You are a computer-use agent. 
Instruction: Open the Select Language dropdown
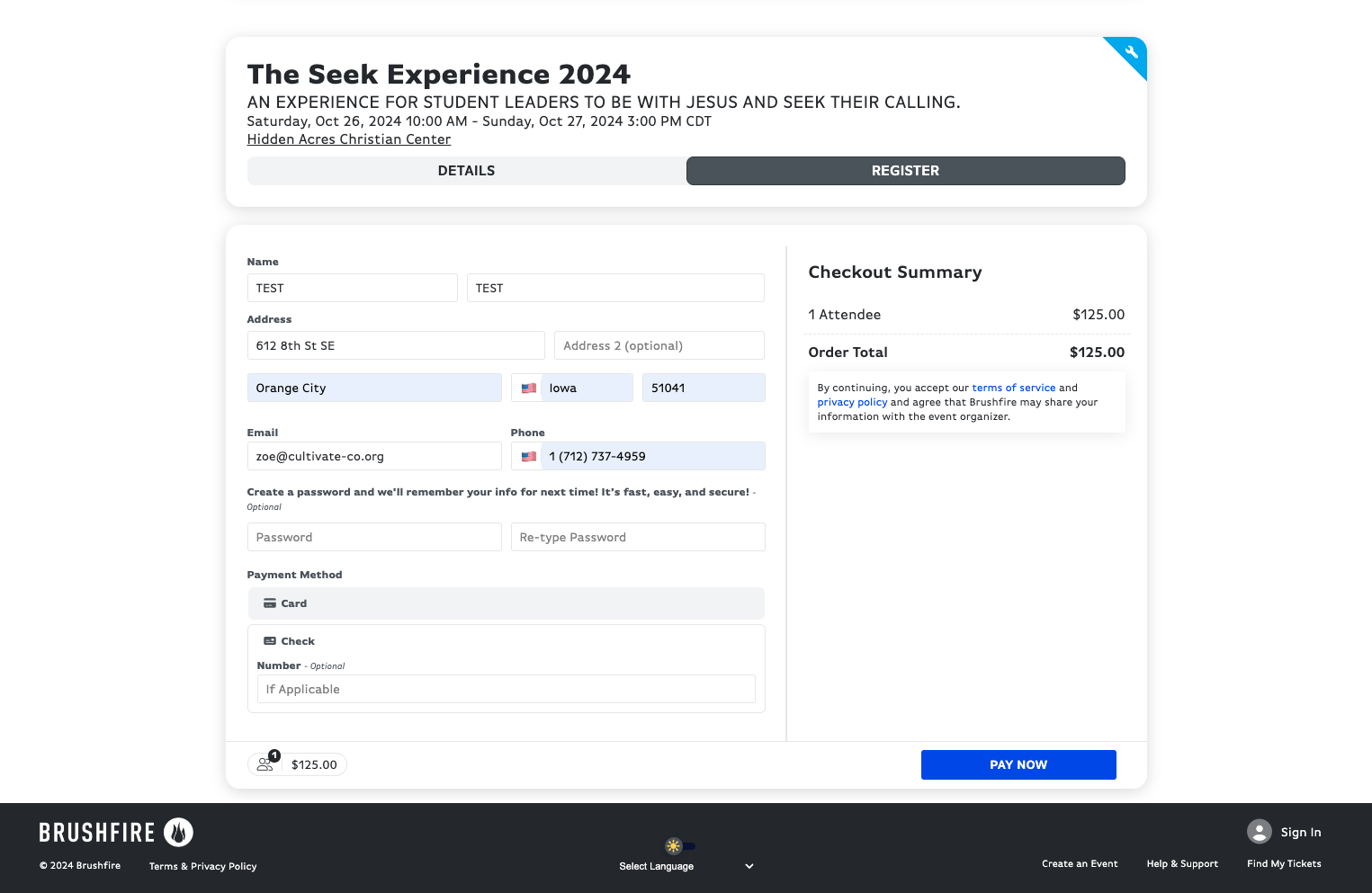[x=686, y=867]
